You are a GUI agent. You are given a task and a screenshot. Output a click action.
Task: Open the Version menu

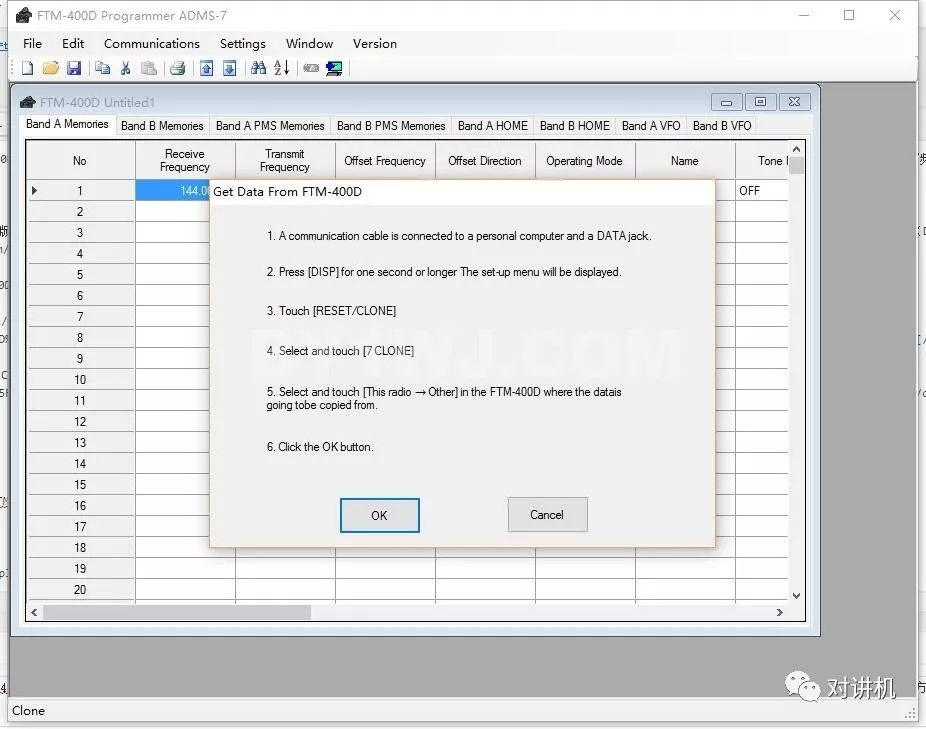[374, 43]
